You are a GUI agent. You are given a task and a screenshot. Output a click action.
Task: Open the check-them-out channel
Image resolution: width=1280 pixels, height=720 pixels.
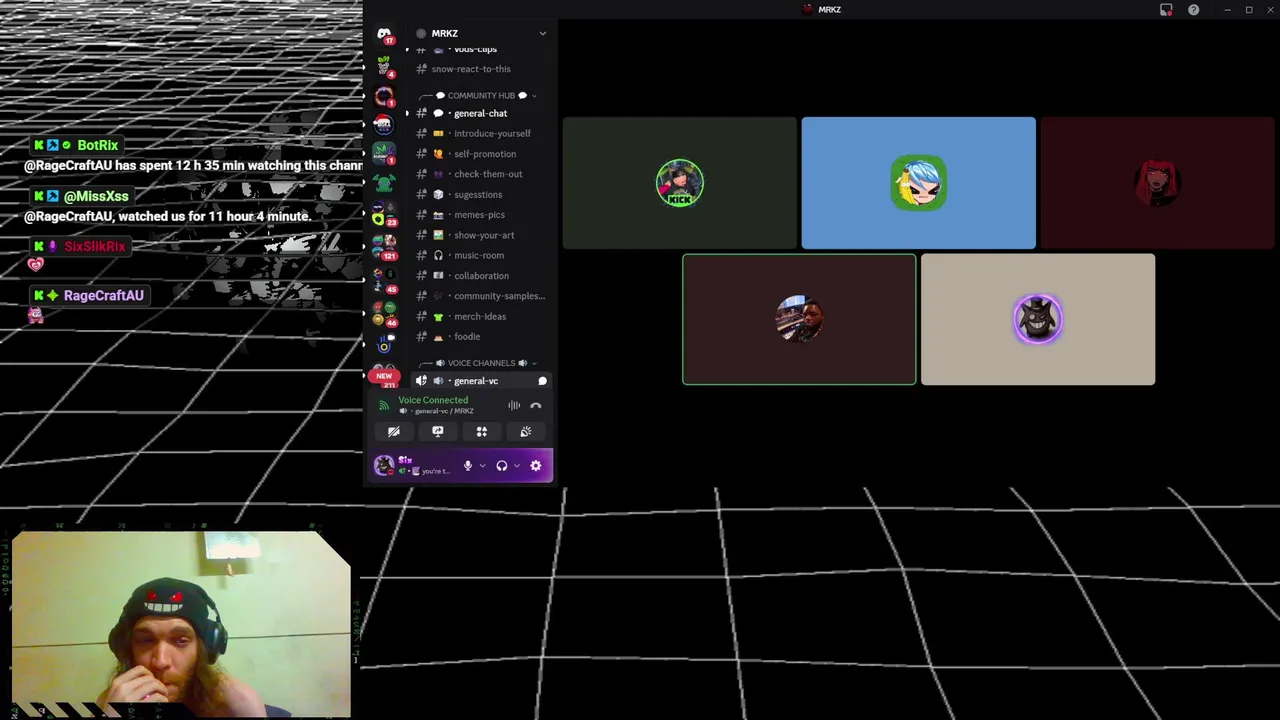pos(481,174)
